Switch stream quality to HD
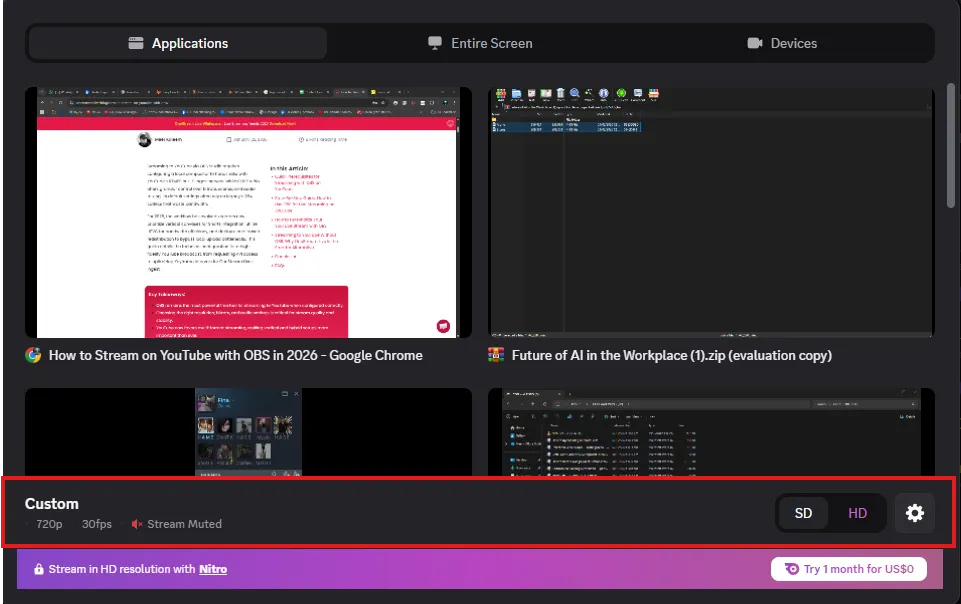The image size is (961, 604). pos(857,513)
